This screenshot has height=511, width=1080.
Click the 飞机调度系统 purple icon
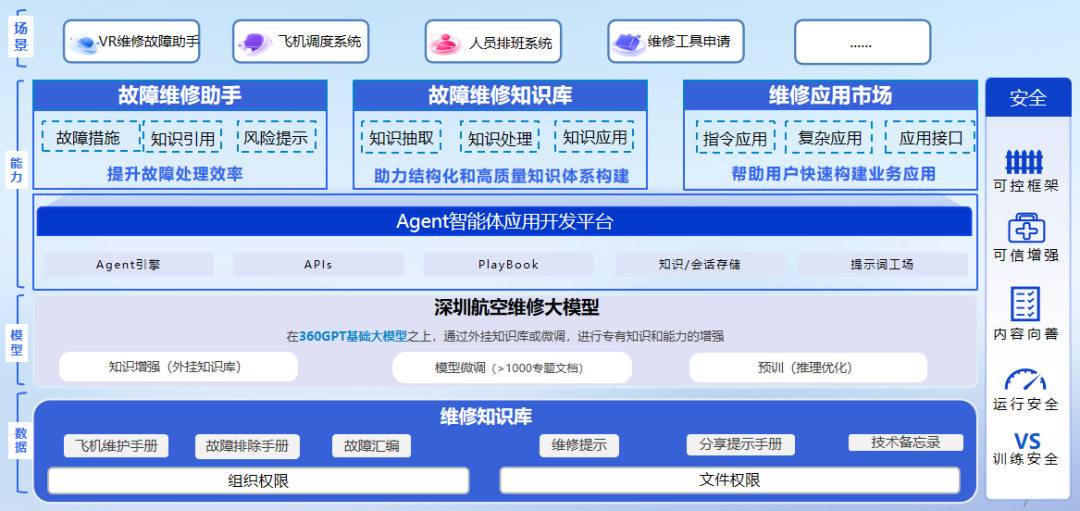(x=254, y=43)
